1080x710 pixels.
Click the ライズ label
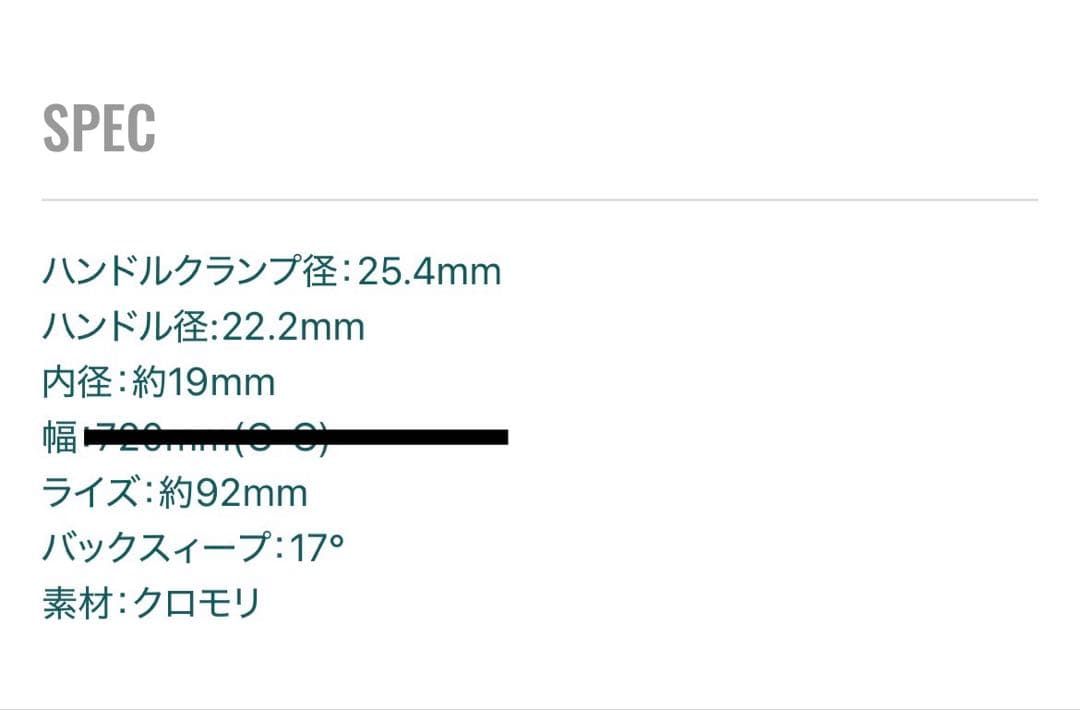94,493
